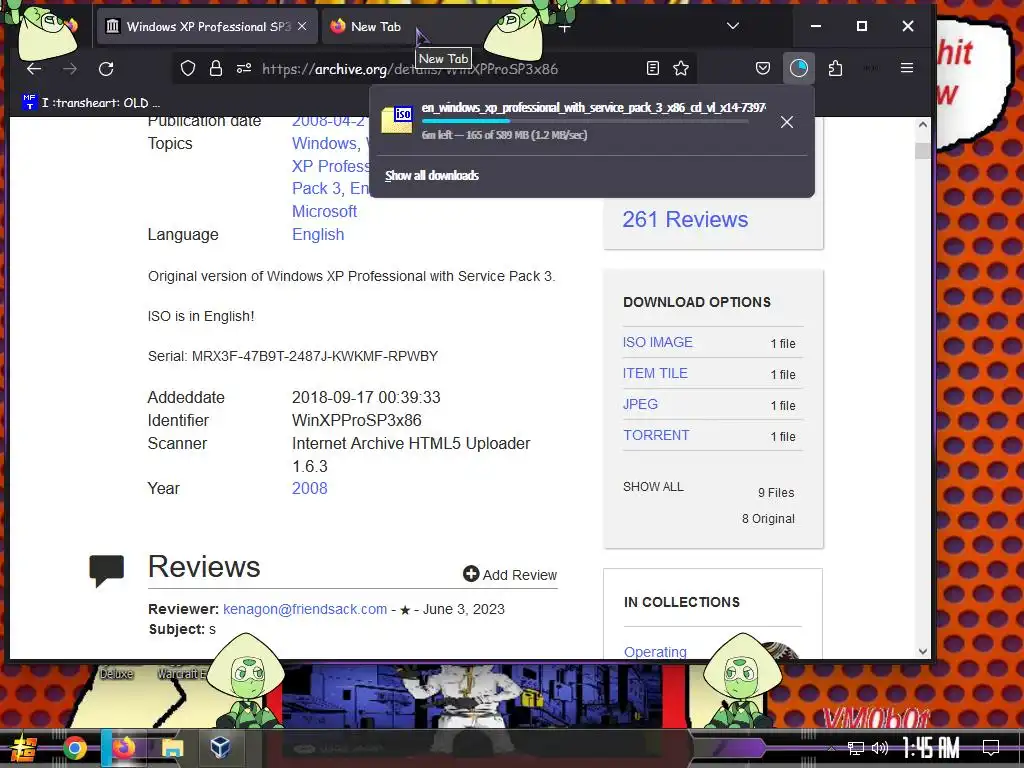
Task: Bookmark this page with the star icon
Action: coord(681,68)
